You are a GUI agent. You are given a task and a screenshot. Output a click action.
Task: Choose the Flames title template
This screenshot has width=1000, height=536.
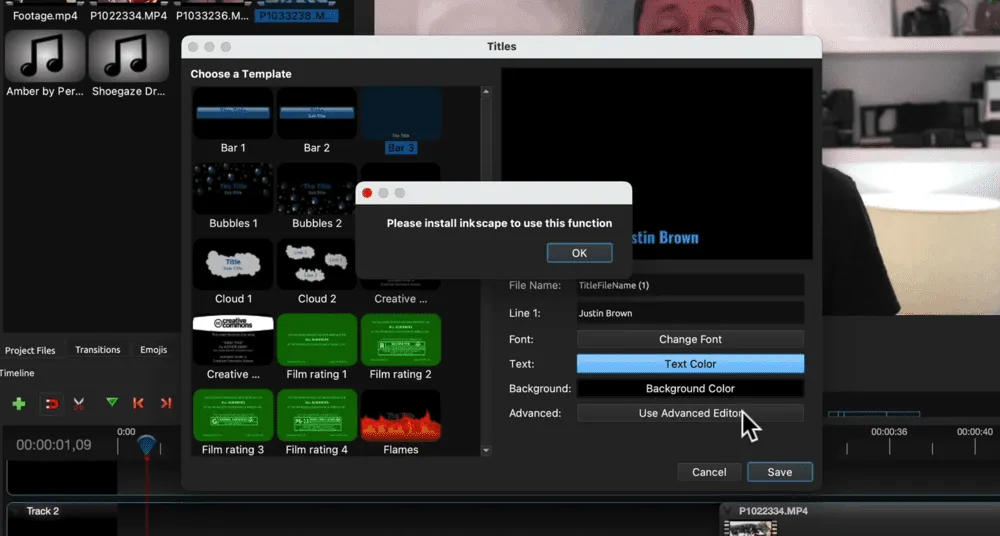click(401, 416)
